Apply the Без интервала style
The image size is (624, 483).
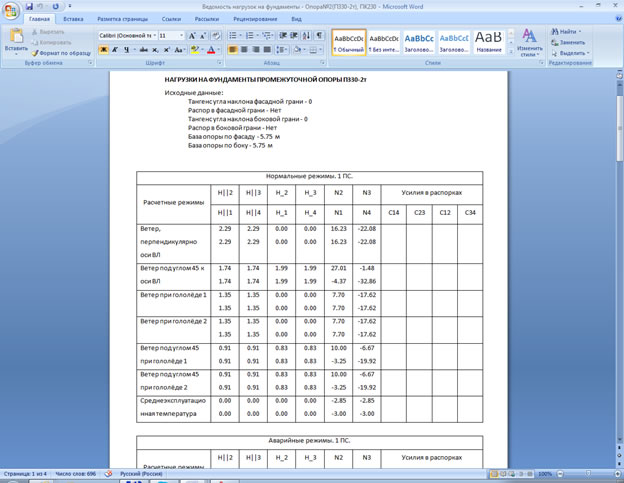(384, 42)
